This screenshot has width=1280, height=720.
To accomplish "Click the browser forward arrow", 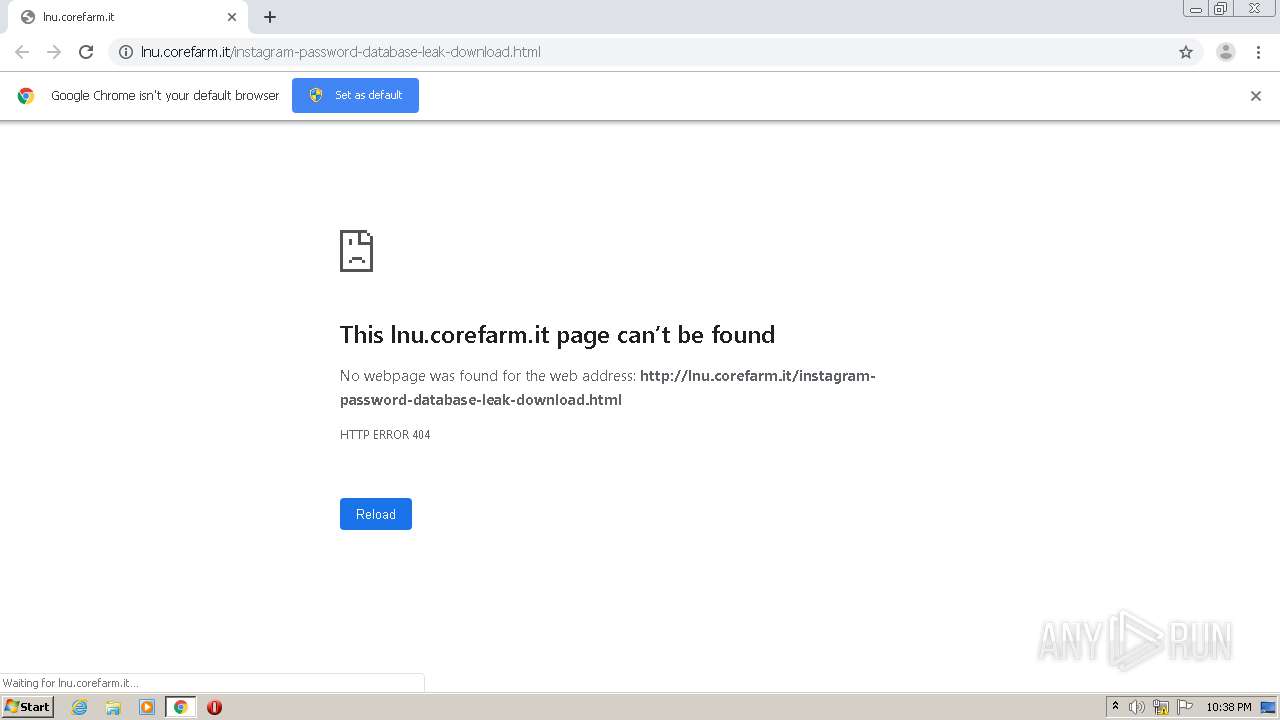I will [54, 52].
